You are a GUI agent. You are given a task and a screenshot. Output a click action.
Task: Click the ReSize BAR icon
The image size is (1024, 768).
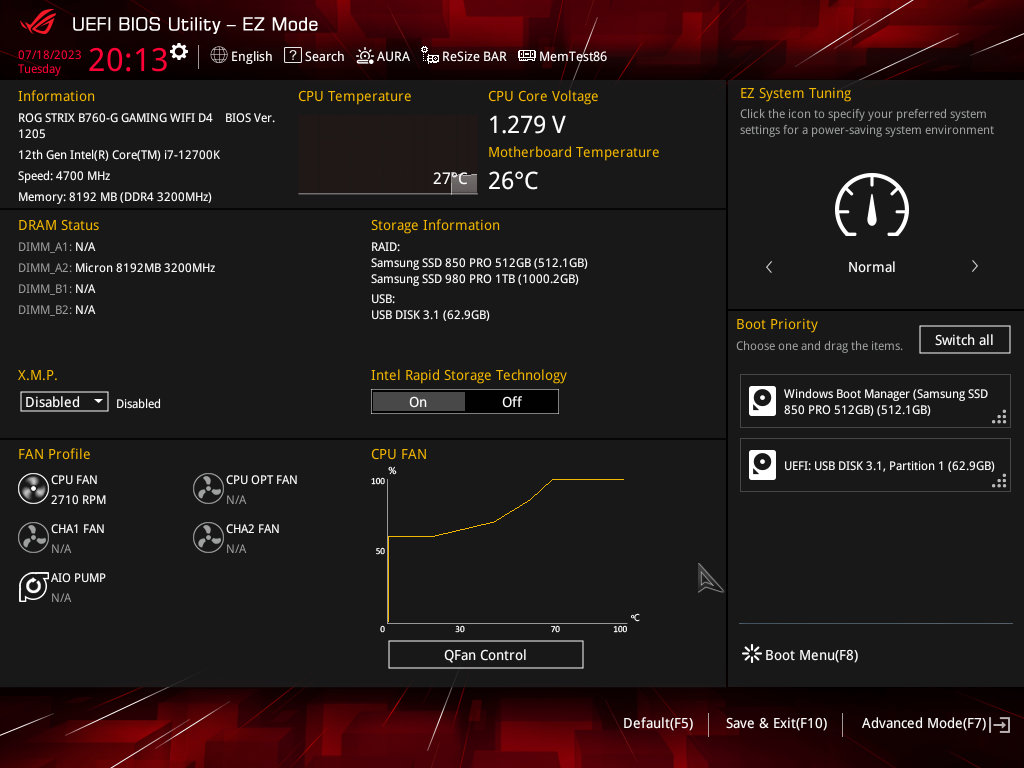pos(430,56)
